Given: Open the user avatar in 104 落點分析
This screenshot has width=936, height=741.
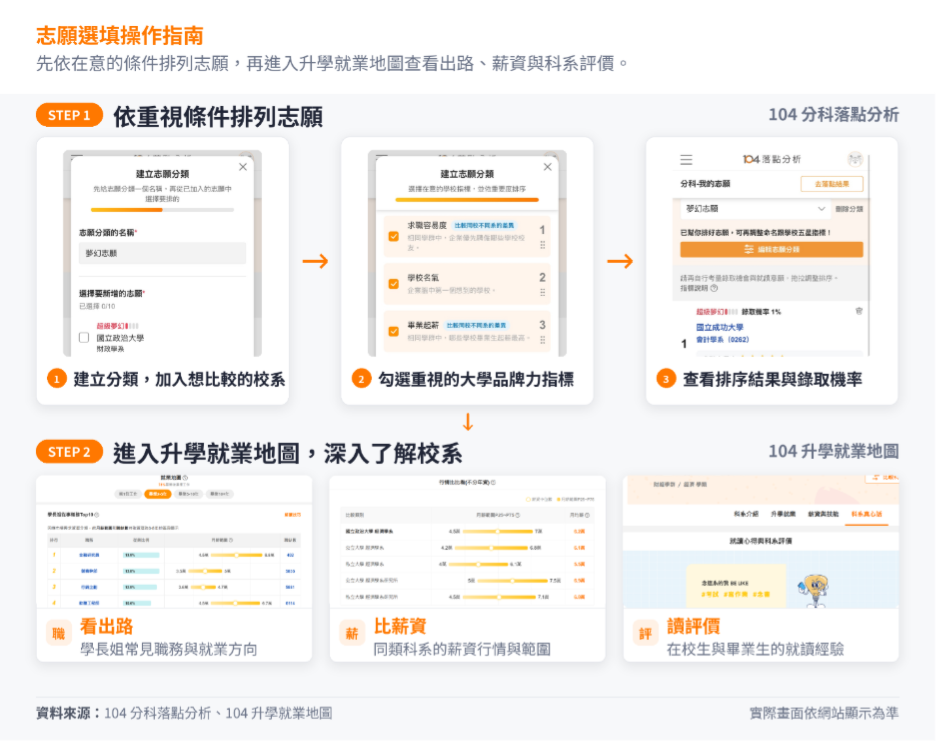Looking at the screenshot, I should tap(855, 159).
